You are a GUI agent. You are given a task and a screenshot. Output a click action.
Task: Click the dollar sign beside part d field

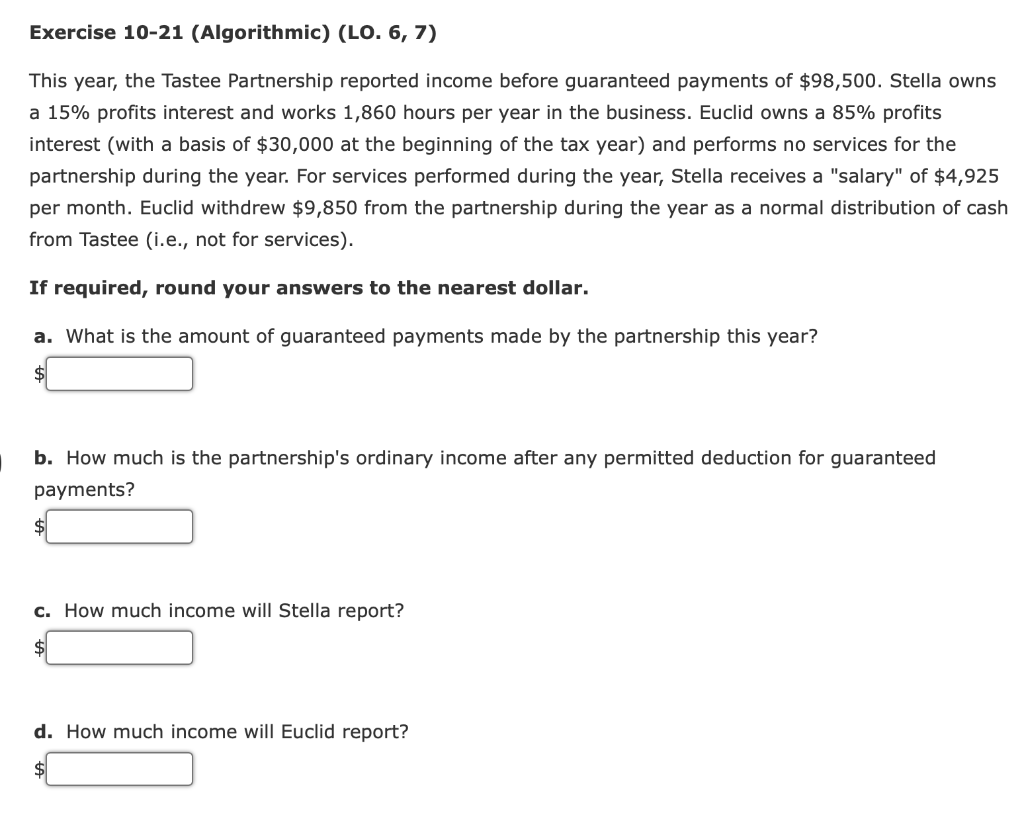[40, 768]
